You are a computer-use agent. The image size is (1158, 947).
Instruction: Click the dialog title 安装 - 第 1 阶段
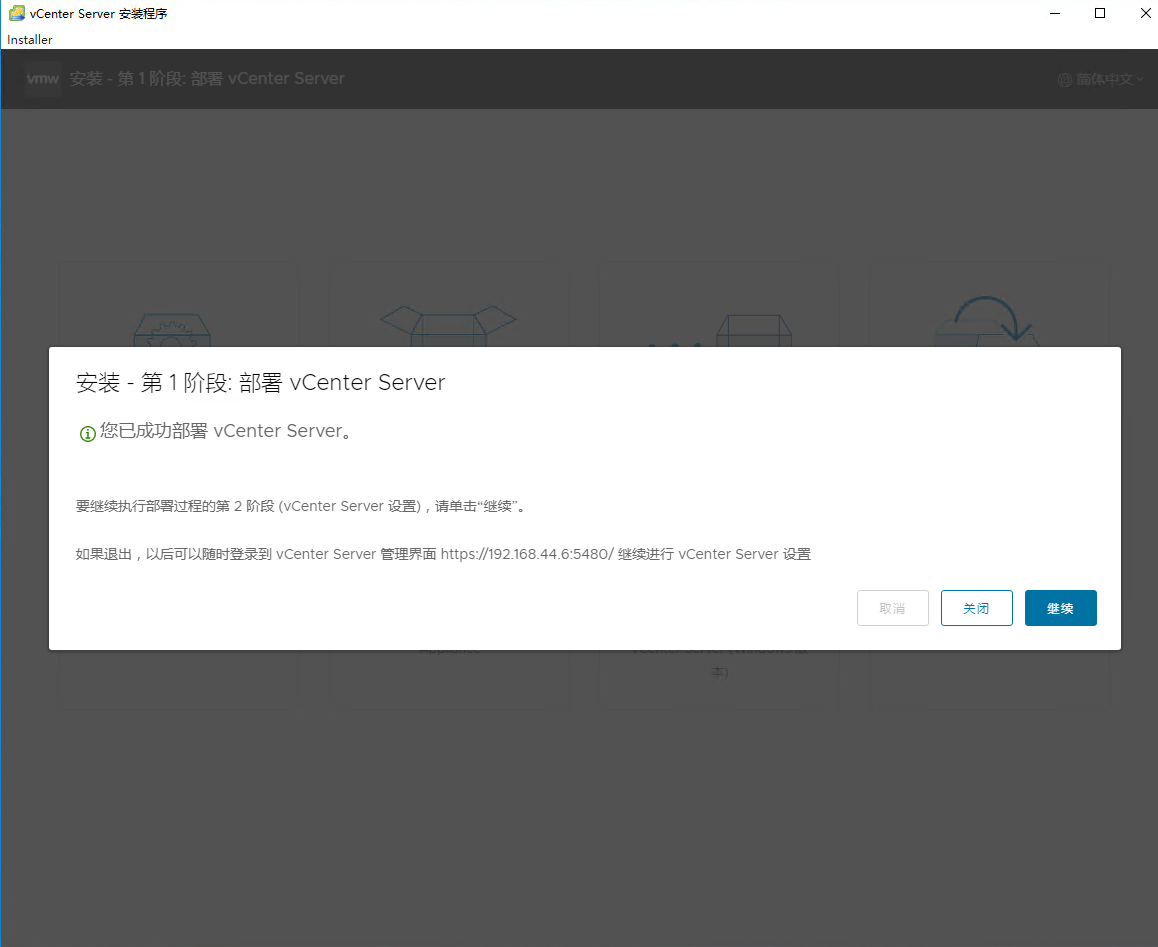(261, 383)
